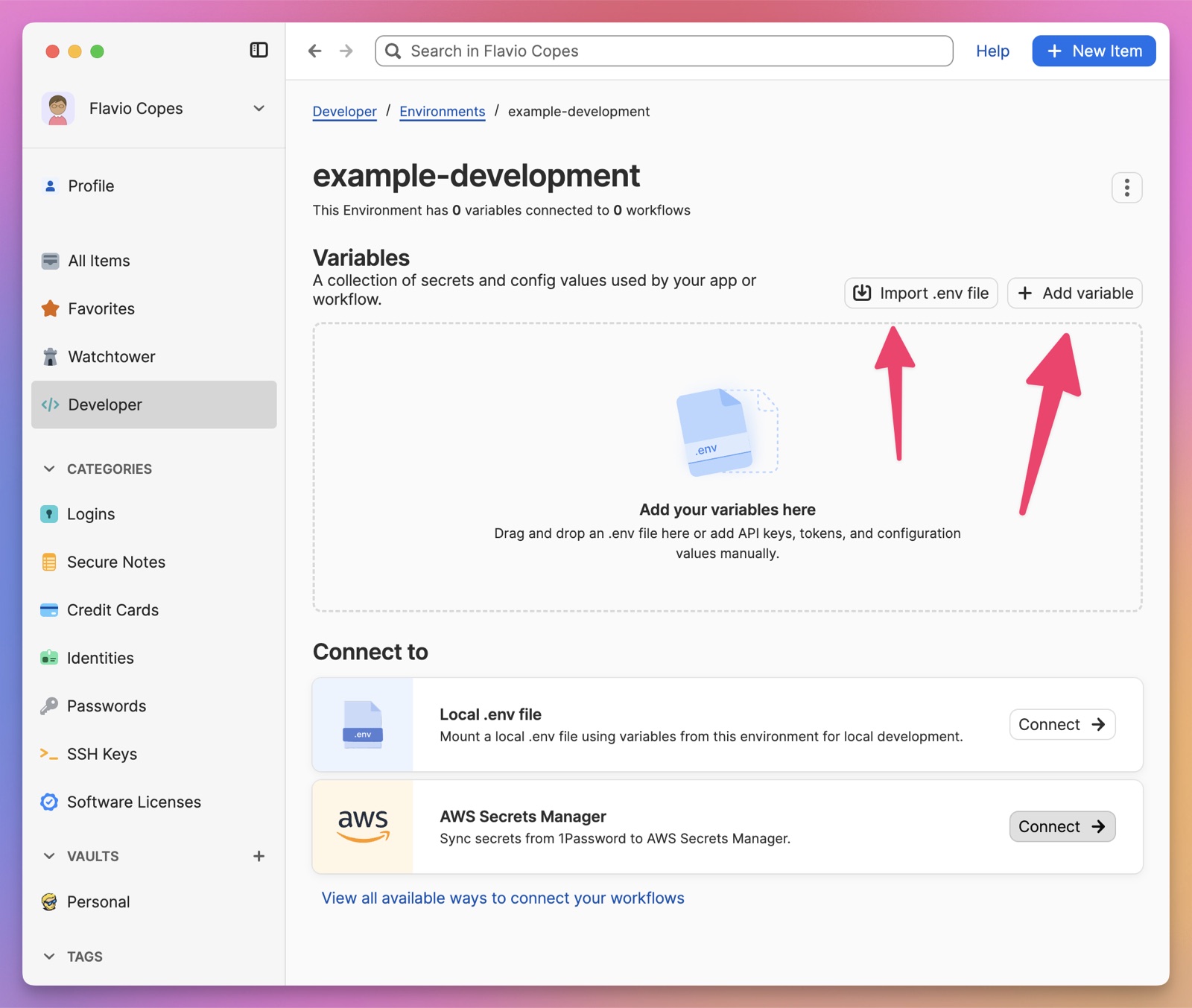Open the Passwords category
The height and width of the screenshot is (1008, 1192).
(154, 706)
